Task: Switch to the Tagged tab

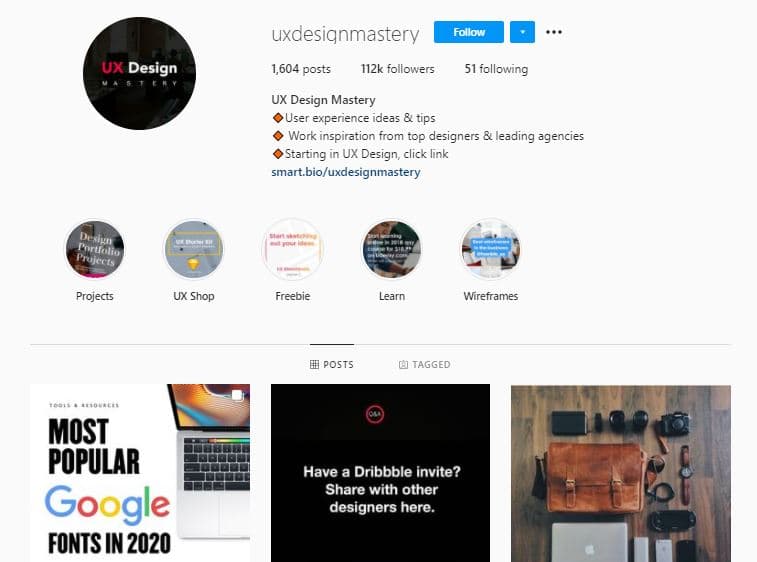Action: coord(425,365)
